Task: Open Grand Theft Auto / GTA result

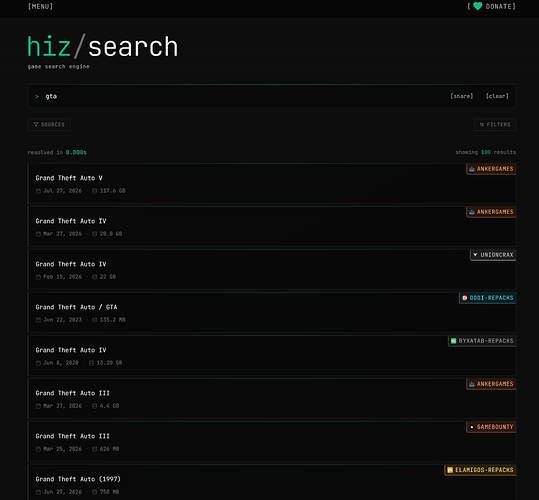Action: pyautogui.click(x=272, y=312)
